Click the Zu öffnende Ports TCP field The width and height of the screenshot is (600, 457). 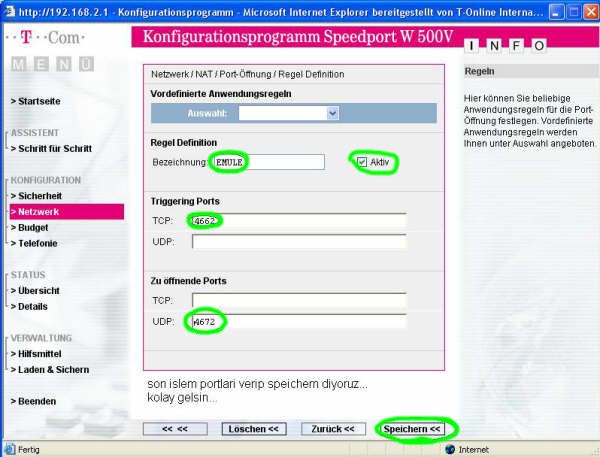click(299, 301)
